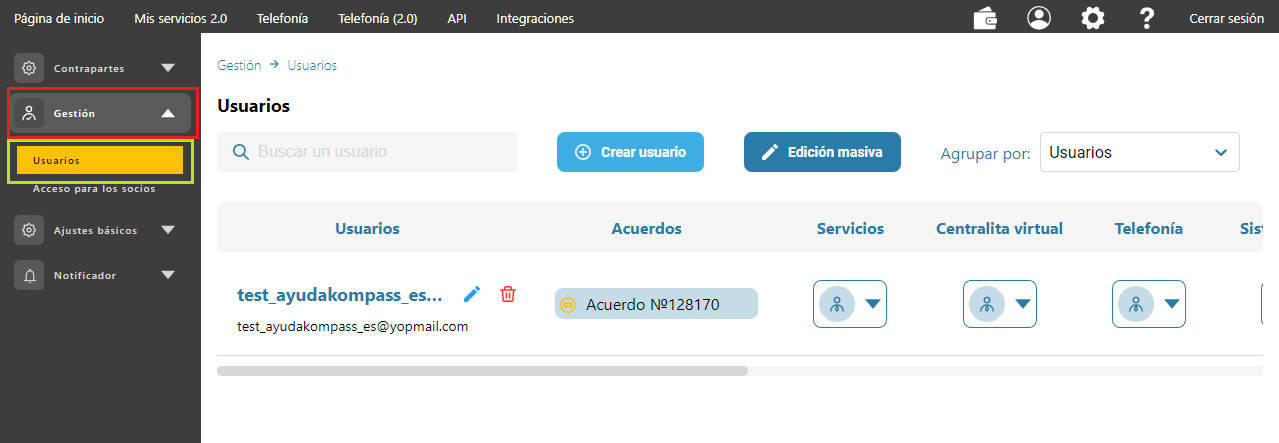
Task: Open the API menu item
Action: tap(457, 18)
